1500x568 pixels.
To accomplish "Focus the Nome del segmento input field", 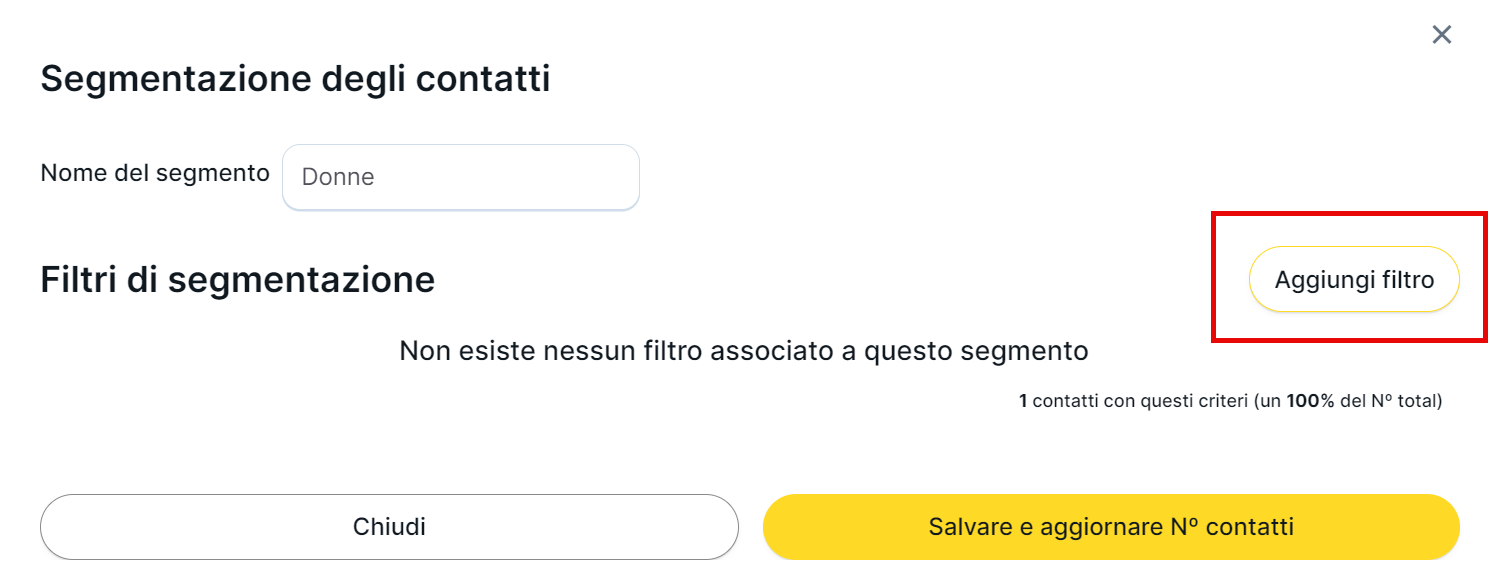I will (x=460, y=177).
